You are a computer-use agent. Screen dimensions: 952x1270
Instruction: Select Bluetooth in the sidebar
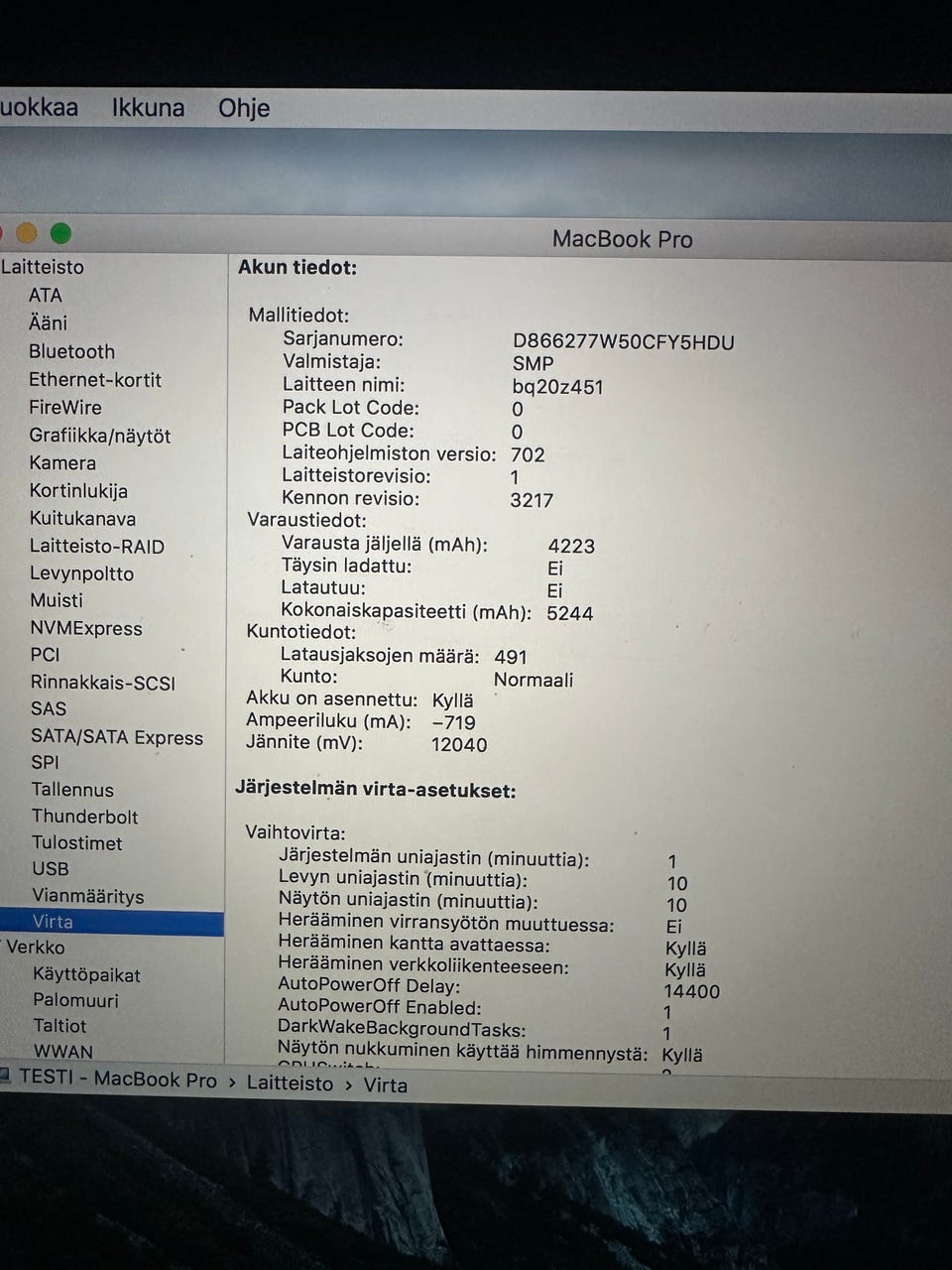coord(71,351)
